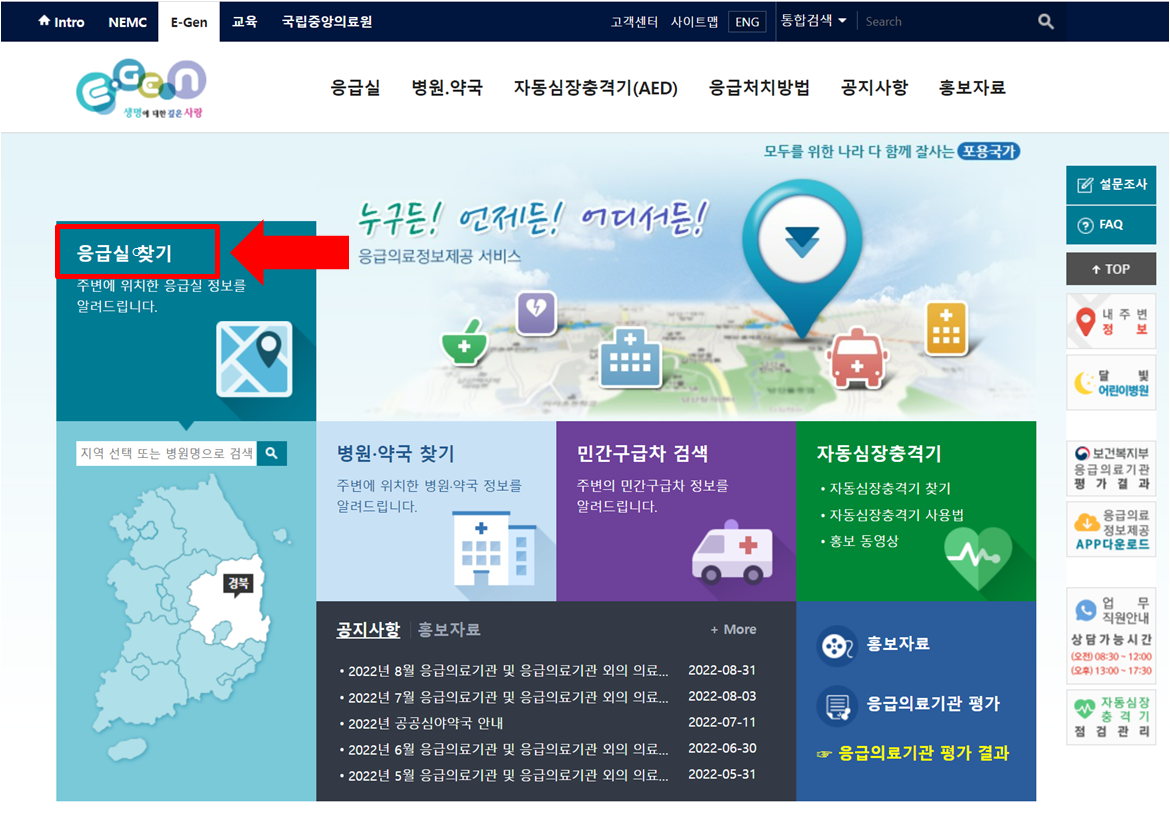Click + More in the notice board
1170x813 pixels.
[733, 630]
